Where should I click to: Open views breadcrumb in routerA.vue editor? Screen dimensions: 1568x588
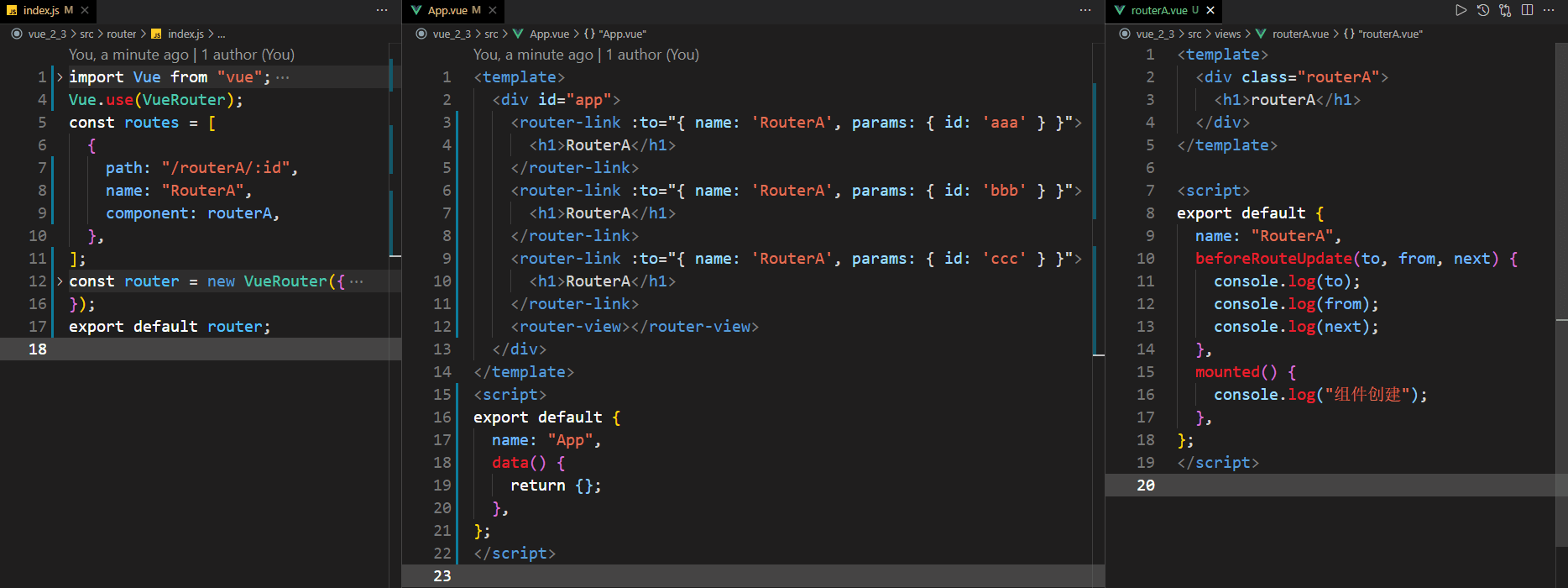tap(1227, 34)
